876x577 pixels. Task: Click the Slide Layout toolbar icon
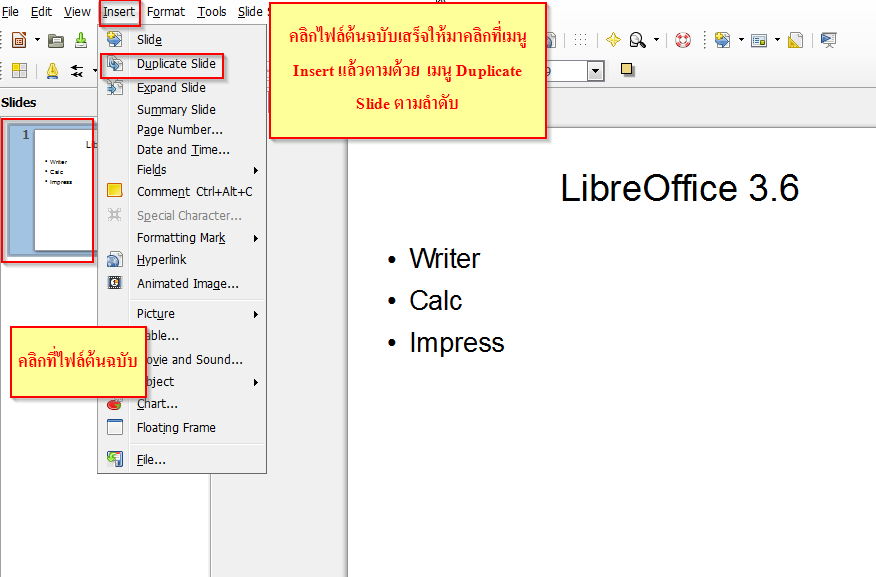pyautogui.click(x=759, y=40)
